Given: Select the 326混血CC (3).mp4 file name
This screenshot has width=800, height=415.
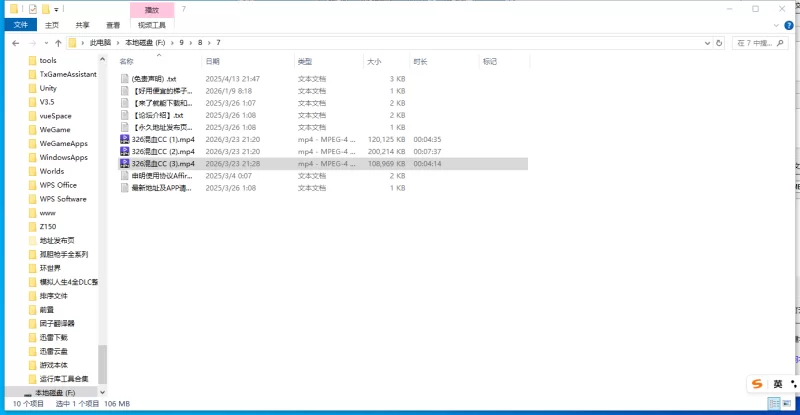Looking at the screenshot, I should coord(163,164).
